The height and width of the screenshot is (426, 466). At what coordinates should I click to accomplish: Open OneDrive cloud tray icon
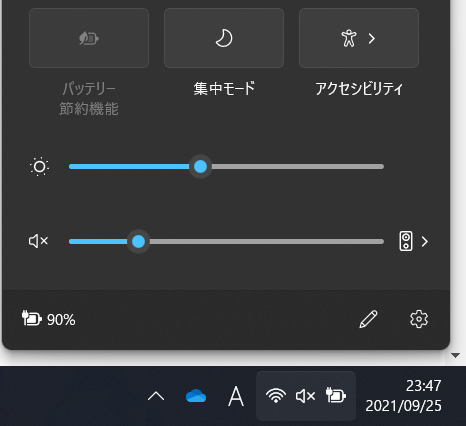coord(196,396)
